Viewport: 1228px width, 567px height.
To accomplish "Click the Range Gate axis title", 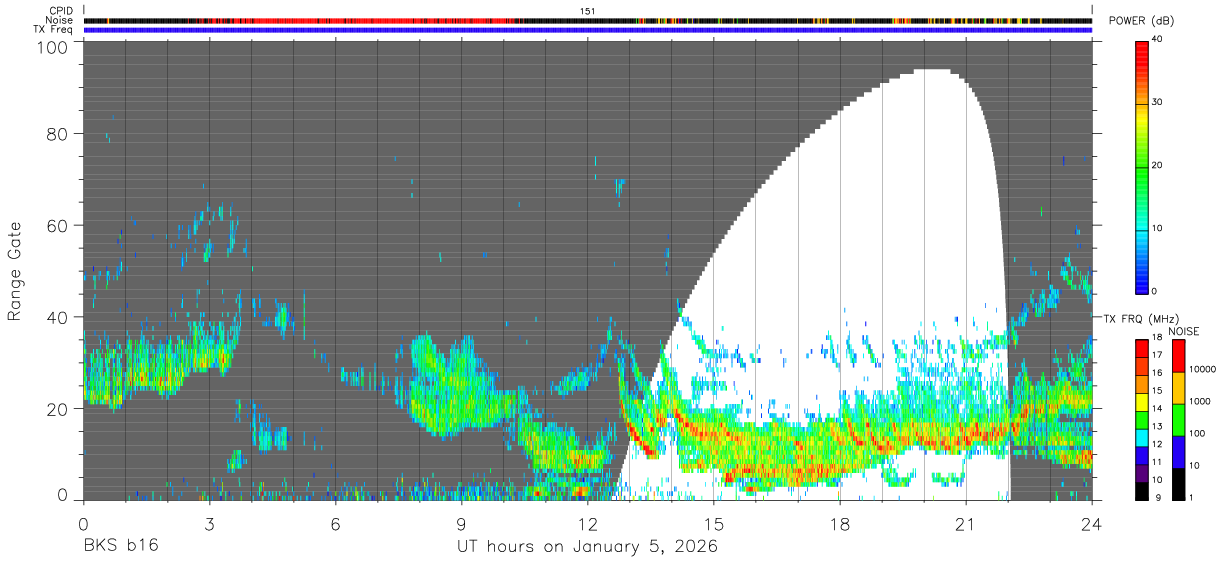I will click(x=15, y=271).
